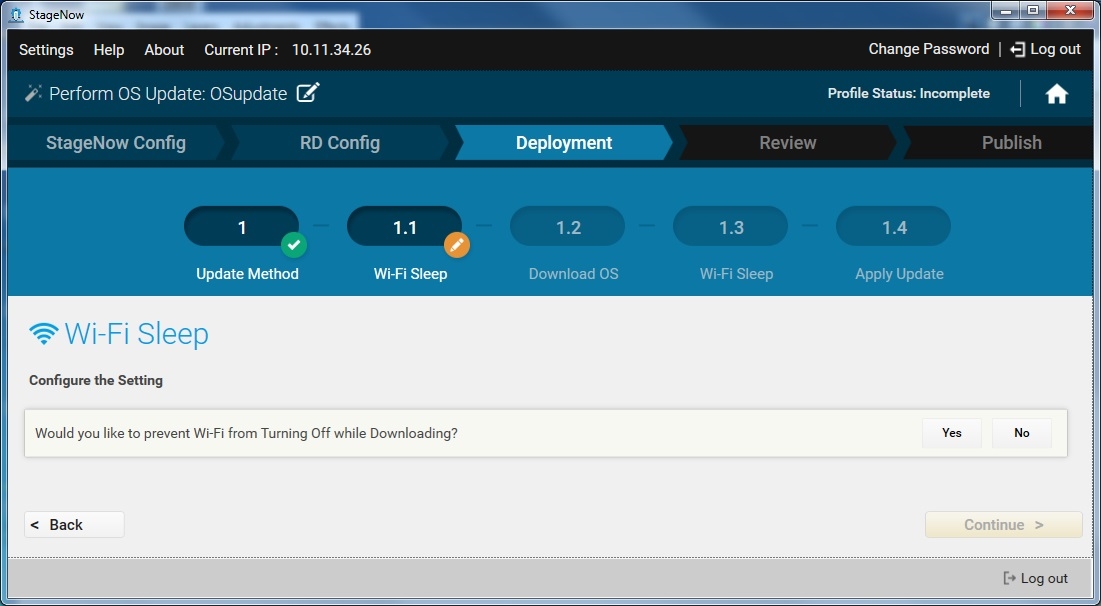Jump to step 1.2 Download OS
The image size is (1101, 606).
568,228
